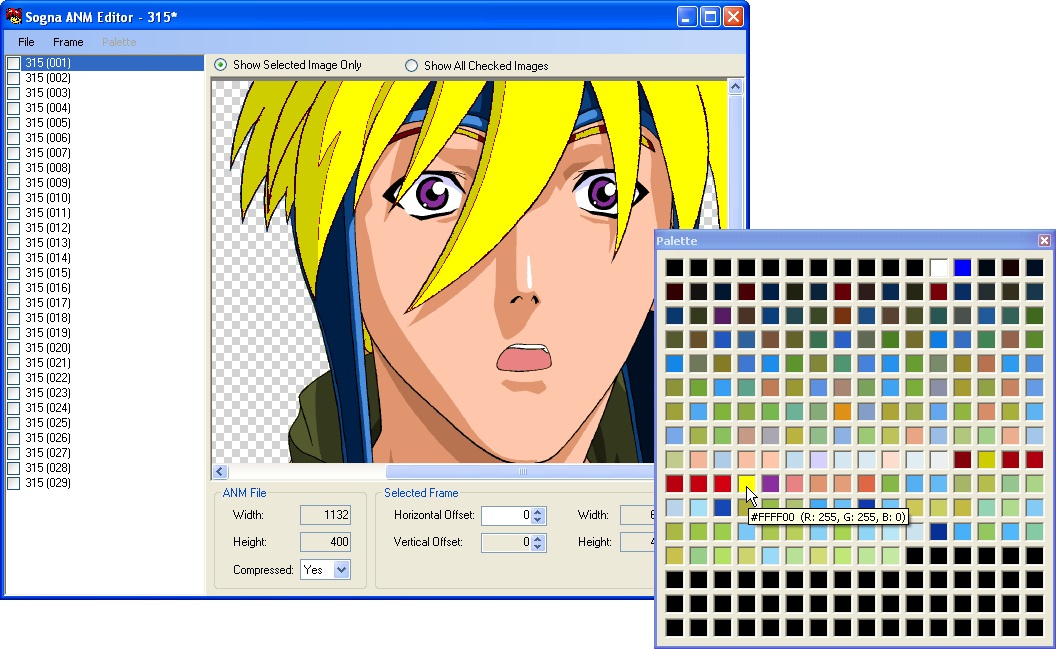Select the yellow #FFFF00 palette swatch
Viewport: 1056px width, 649px height.
click(746, 483)
